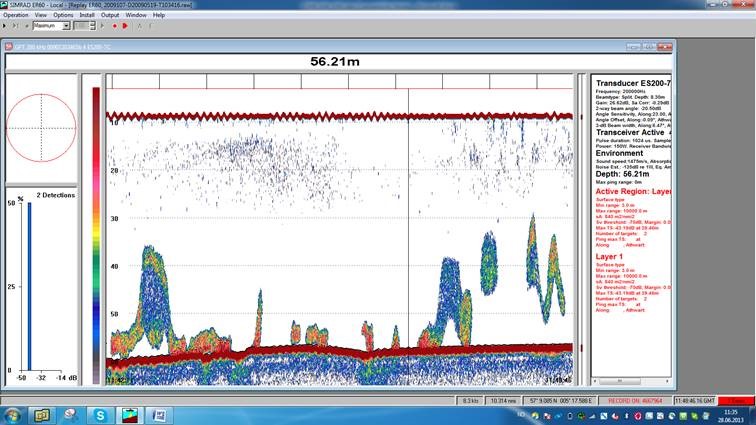
Task: Click the red raw-data record arrow icon
Action: pos(125,26)
